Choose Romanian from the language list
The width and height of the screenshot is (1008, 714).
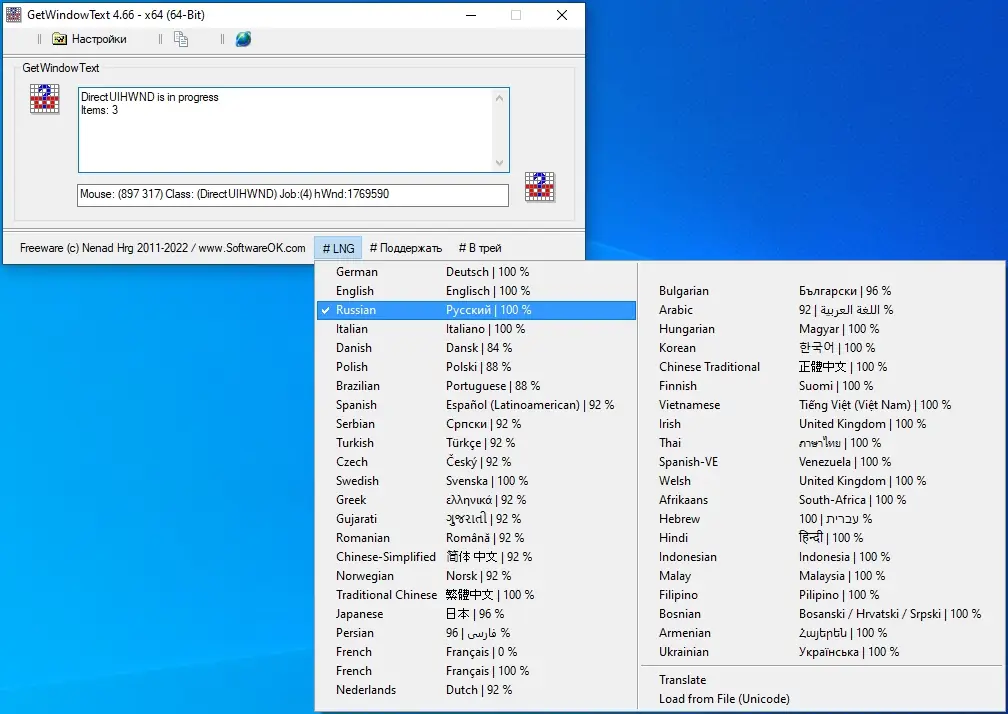476,538
